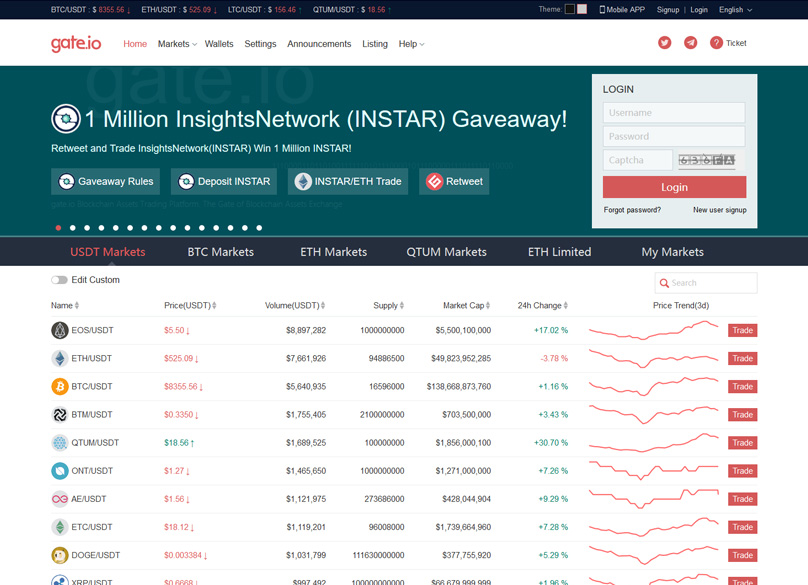Open the Listing menu item
The width and height of the screenshot is (808, 585).
375,44
